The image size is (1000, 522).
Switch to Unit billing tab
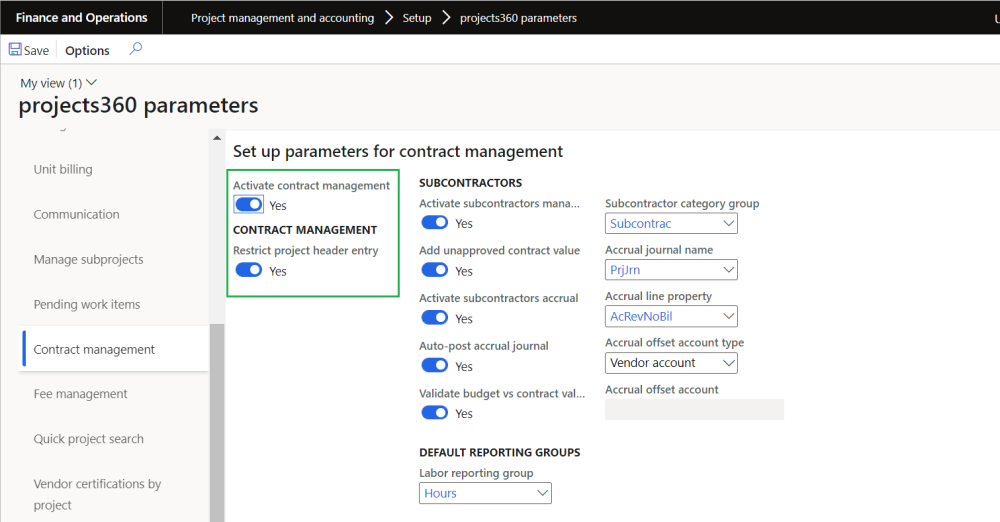63,169
